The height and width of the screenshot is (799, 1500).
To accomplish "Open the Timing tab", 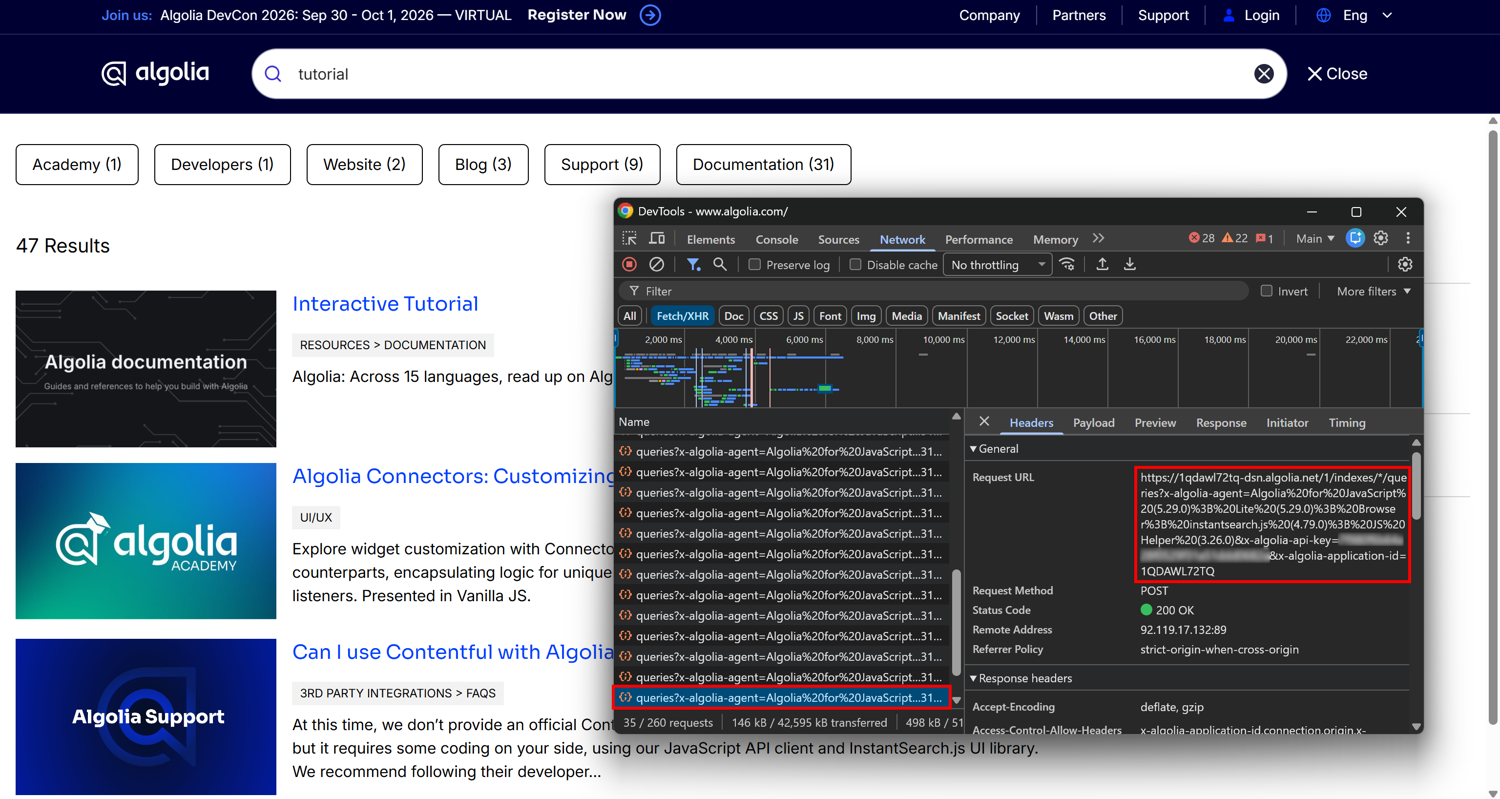I will (1347, 422).
